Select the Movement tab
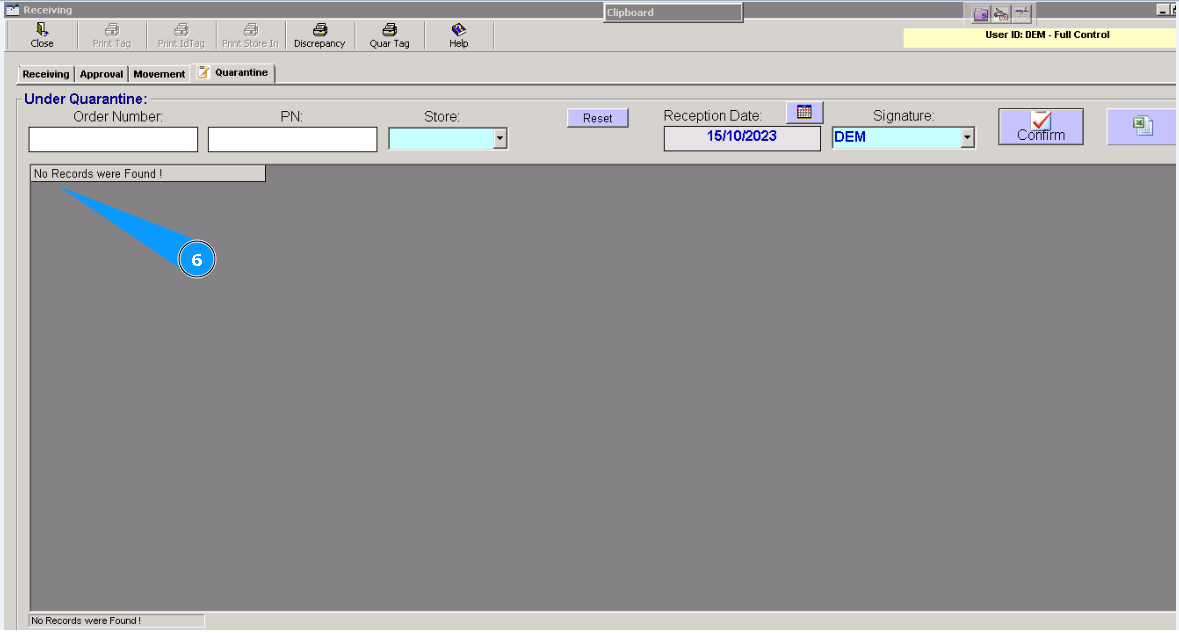This screenshot has width=1179, height=633. coord(159,73)
